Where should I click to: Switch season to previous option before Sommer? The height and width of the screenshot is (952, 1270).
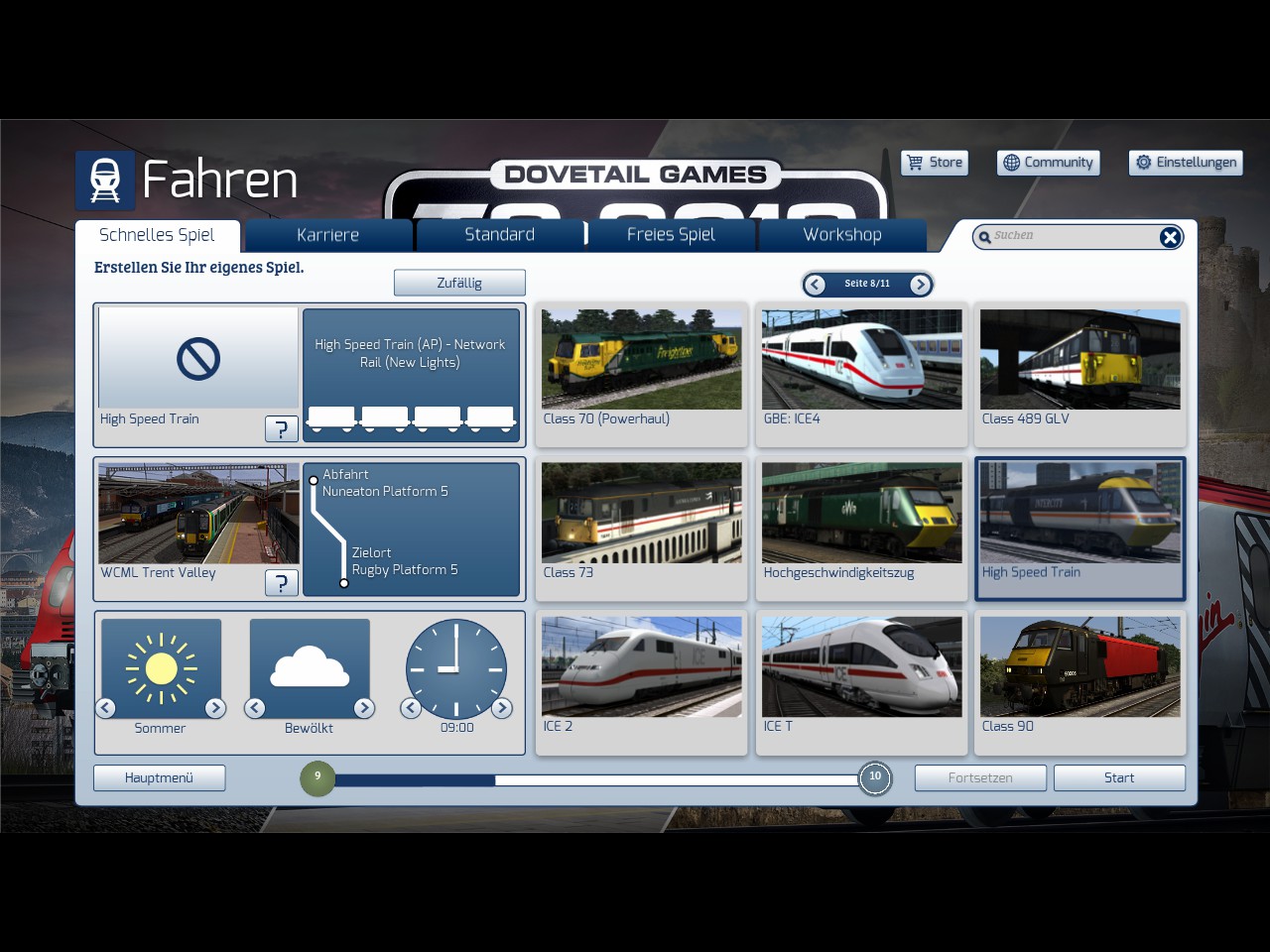pyautogui.click(x=106, y=708)
